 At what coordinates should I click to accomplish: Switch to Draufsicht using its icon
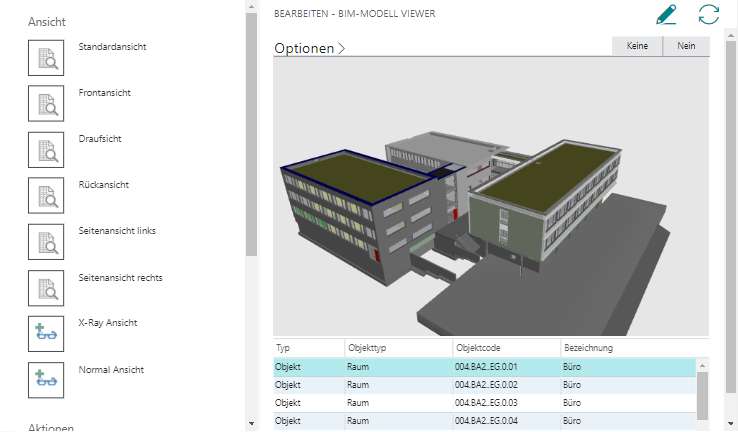pyautogui.click(x=46, y=149)
